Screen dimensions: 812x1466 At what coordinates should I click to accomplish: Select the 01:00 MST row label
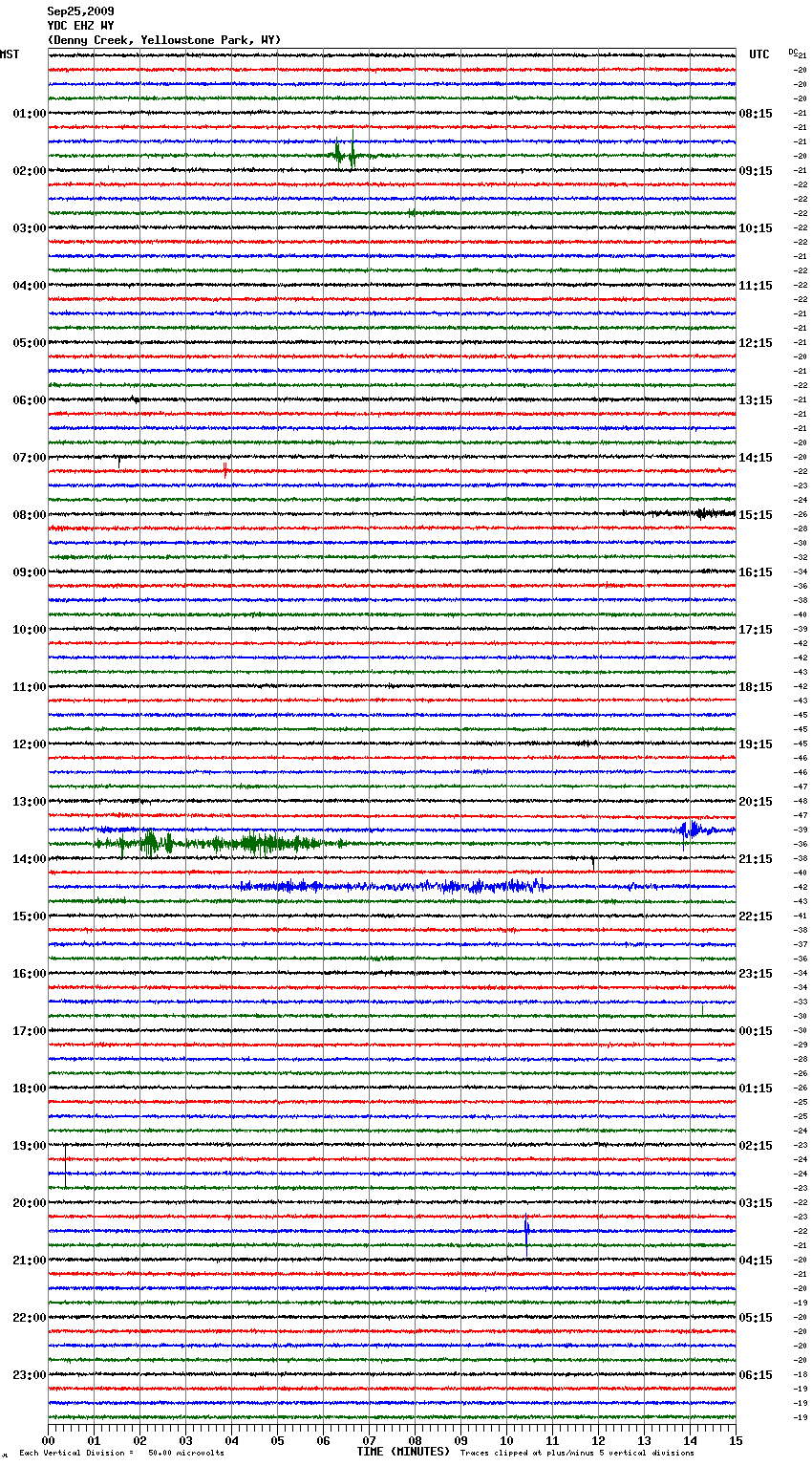point(30,114)
